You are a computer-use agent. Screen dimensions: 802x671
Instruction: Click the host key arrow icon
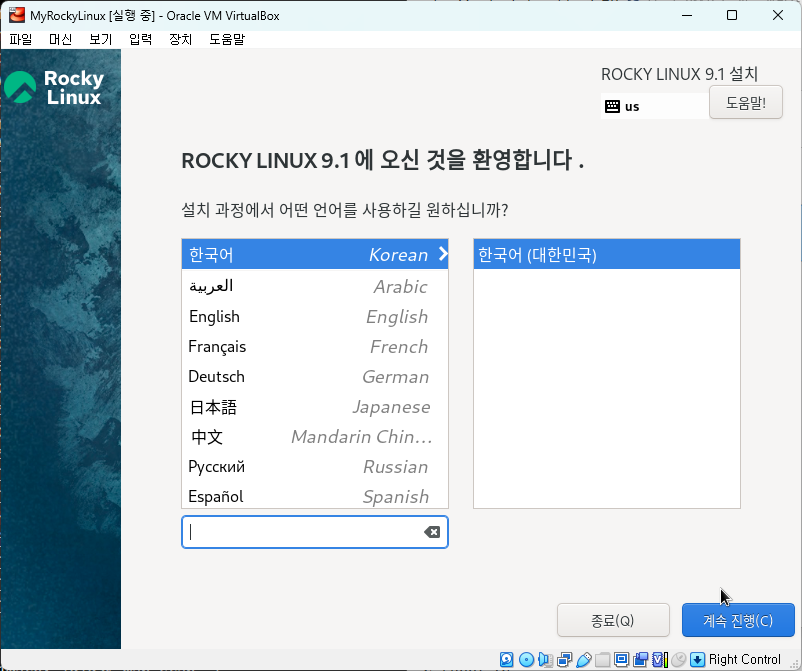click(697, 659)
